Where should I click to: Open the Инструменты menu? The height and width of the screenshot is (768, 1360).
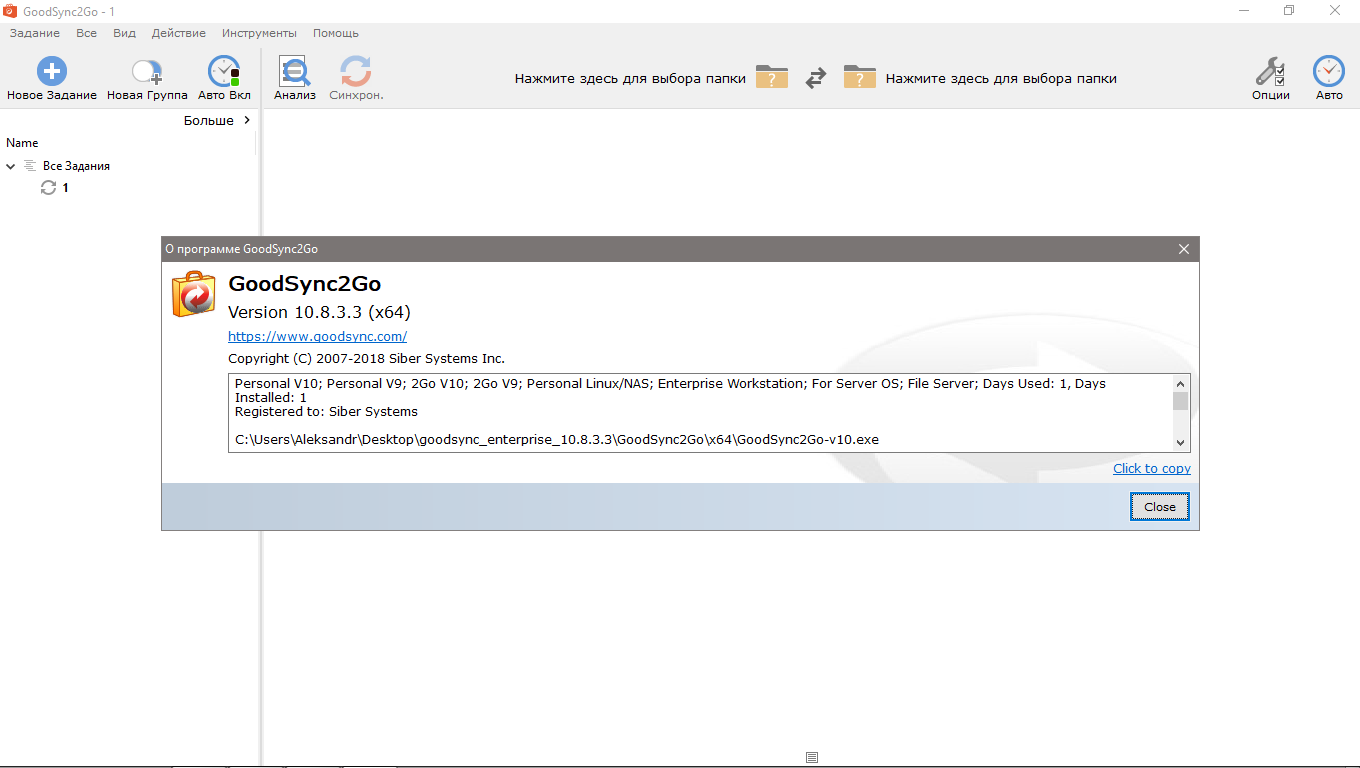click(259, 33)
